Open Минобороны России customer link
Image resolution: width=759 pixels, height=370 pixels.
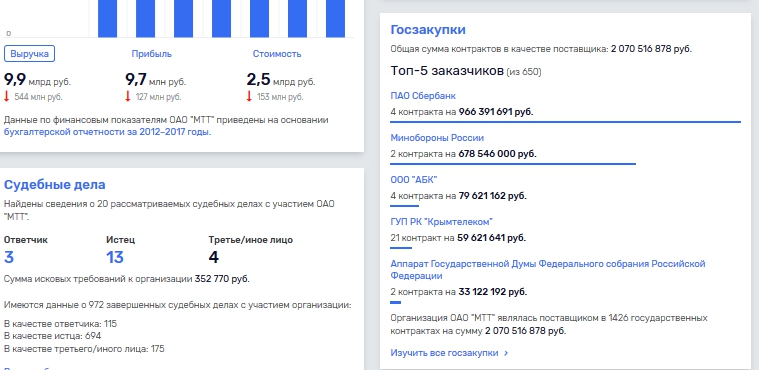point(437,138)
